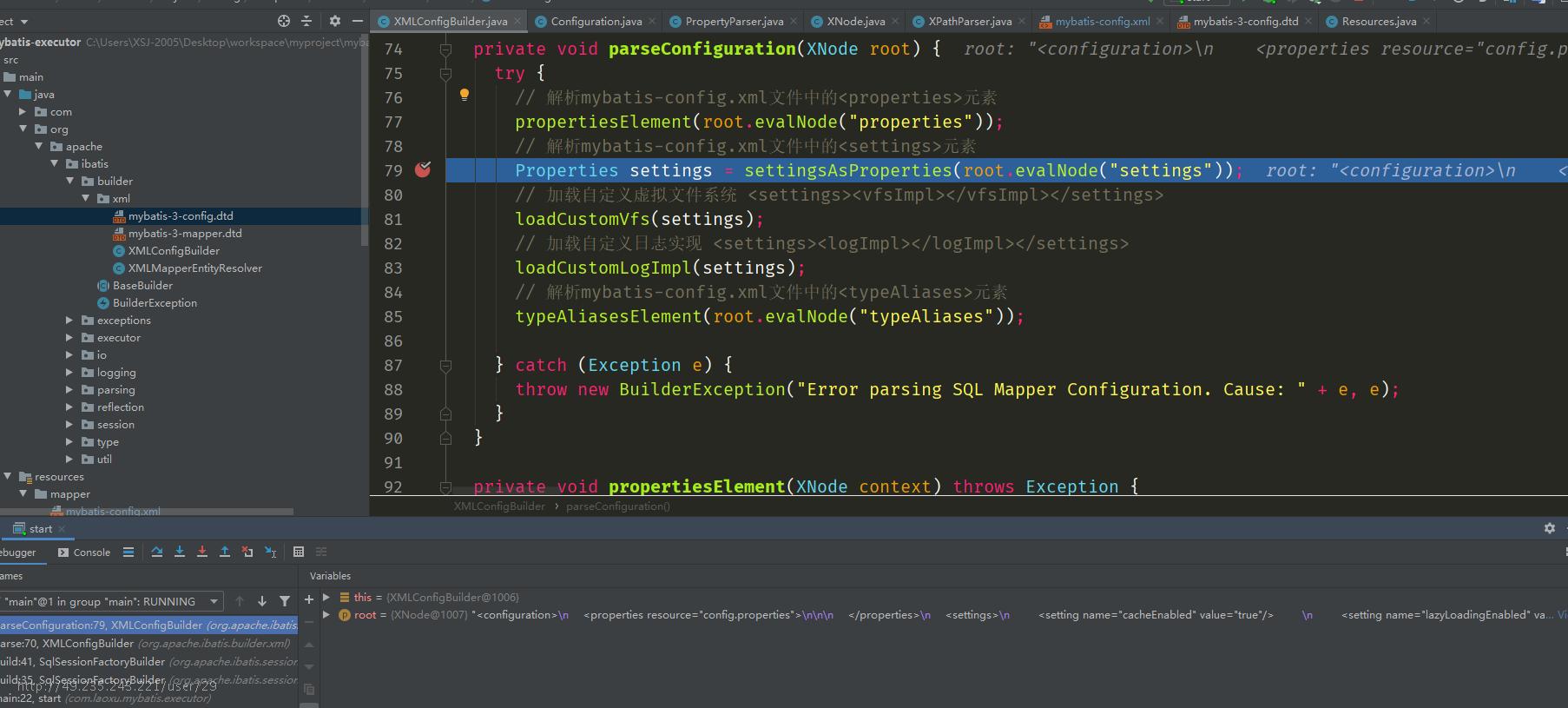Click the project tree horizontal scrollbar
1568x708 pixels.
147,512
